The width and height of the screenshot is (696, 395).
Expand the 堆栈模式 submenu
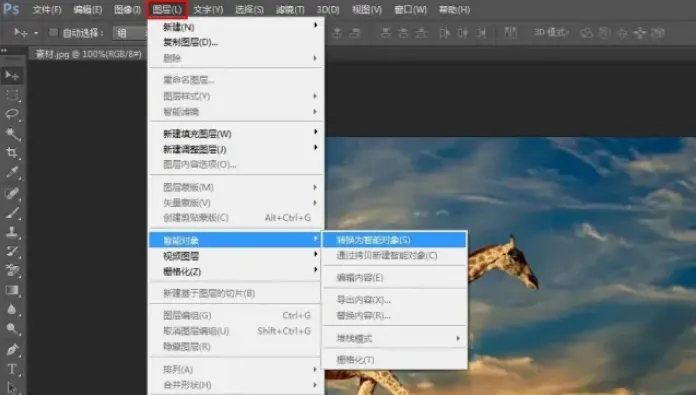pos(394,339)
